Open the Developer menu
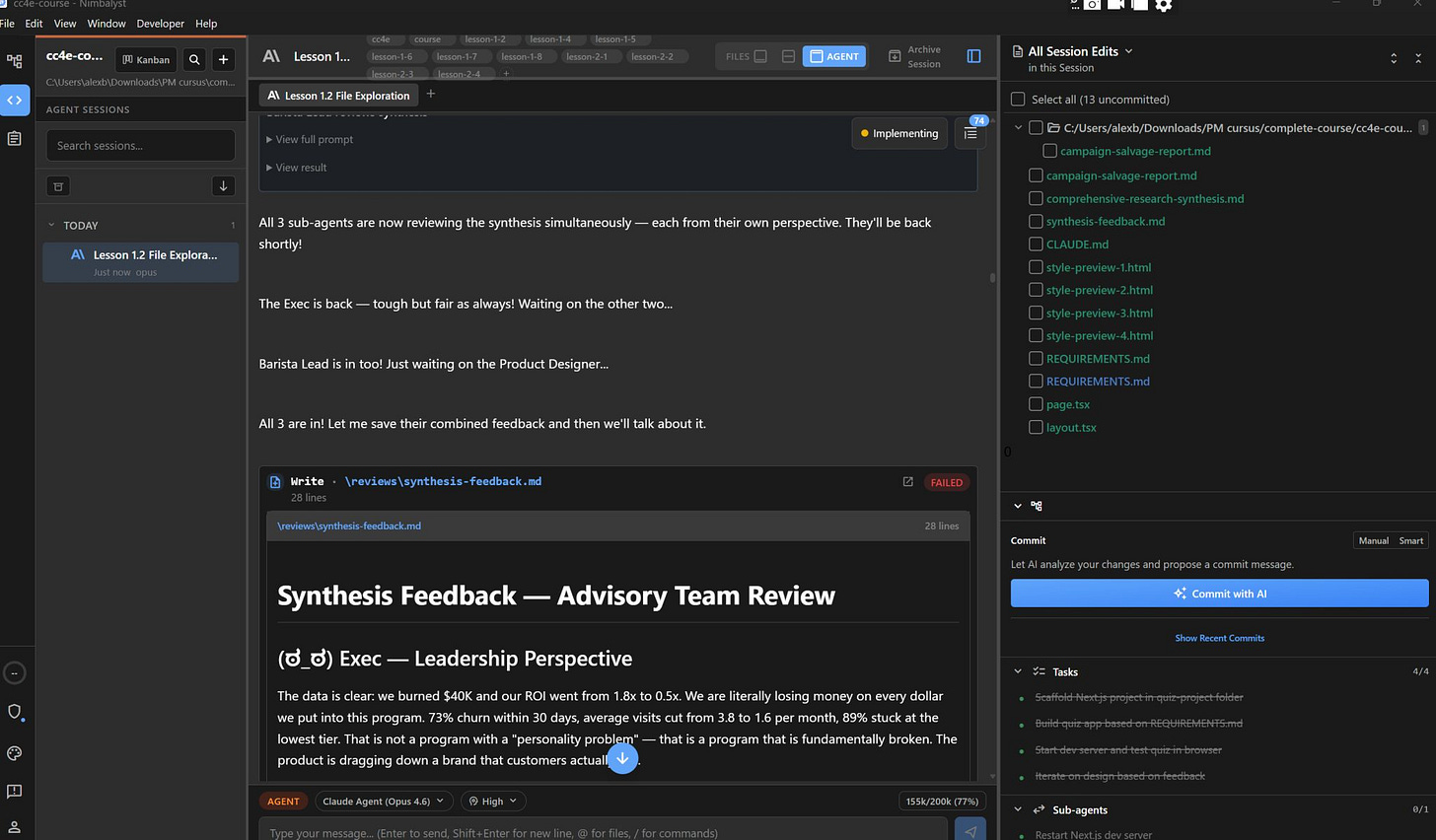The height and width of the screenshot is (840, 1436). [x=160, y=23]
